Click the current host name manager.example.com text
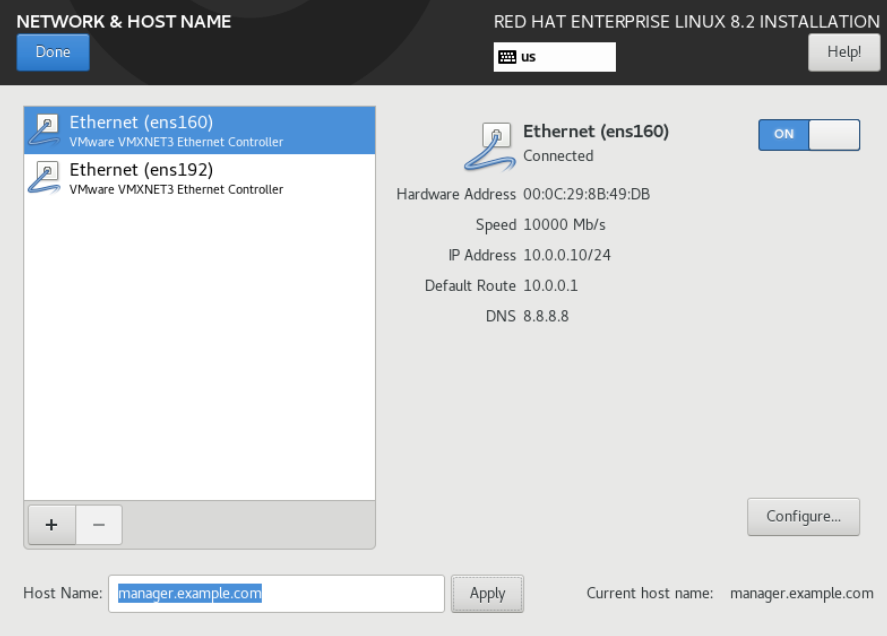This screenshot has width=887, height=636. (802, 593)
